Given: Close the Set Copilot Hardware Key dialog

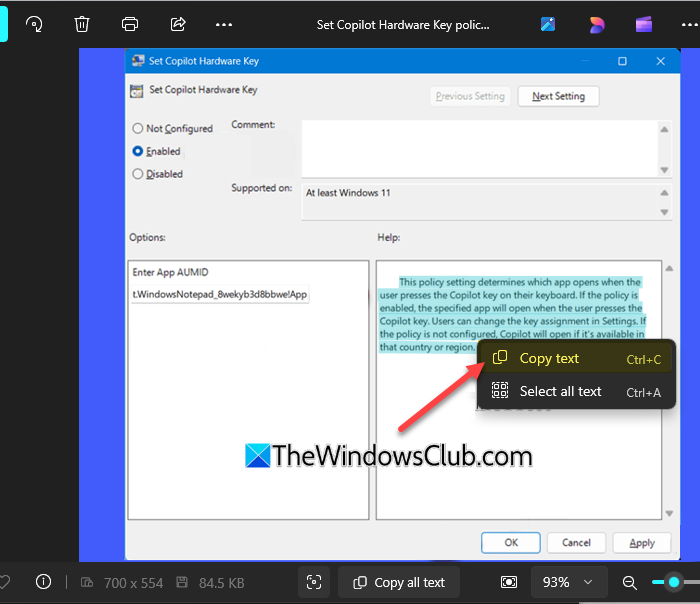Looking at the screenshot, I should [661, 61].
